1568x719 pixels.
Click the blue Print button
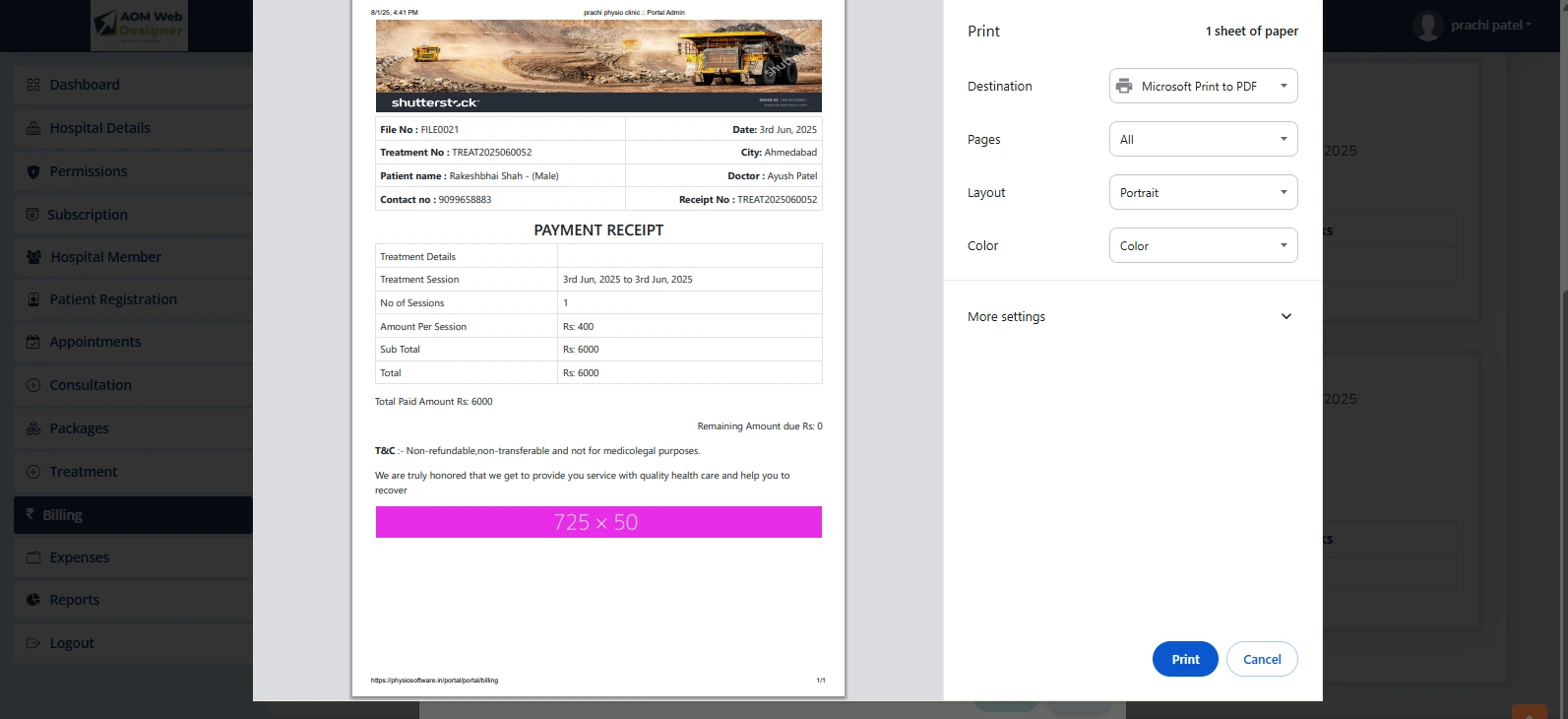[1185, 659]
